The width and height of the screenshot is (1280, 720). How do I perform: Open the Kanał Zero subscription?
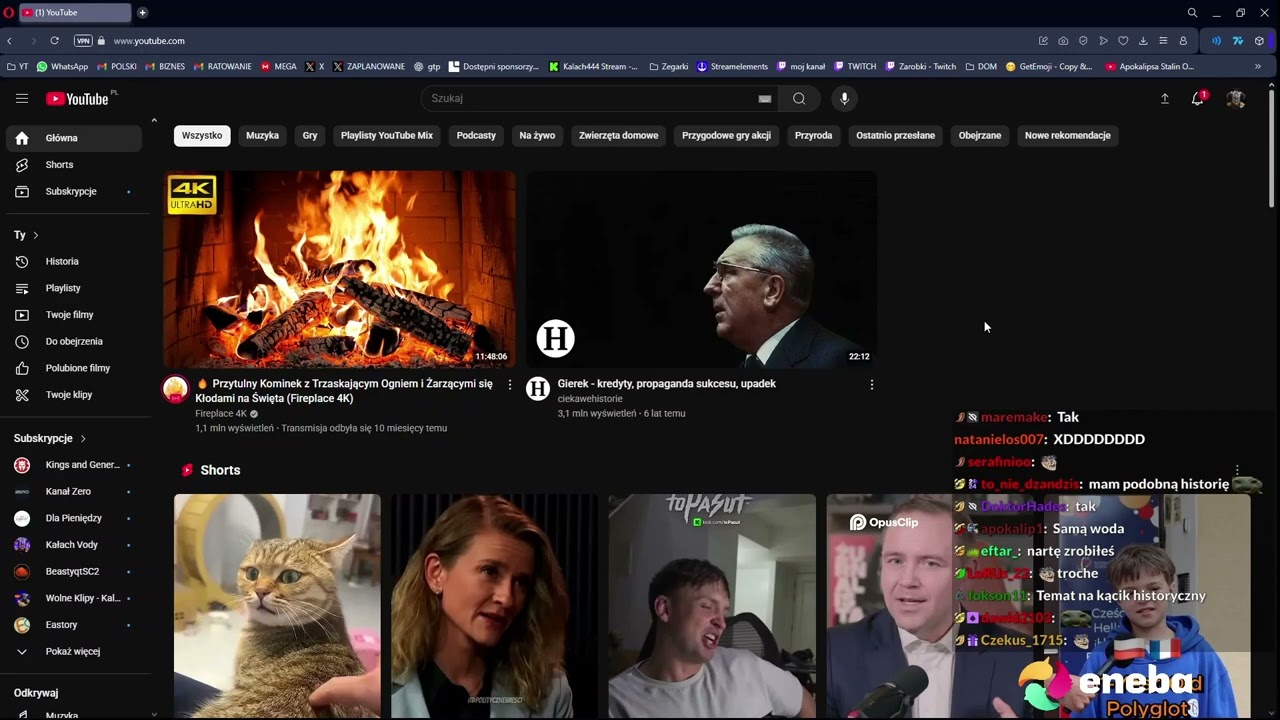click(x=74, y=491)
